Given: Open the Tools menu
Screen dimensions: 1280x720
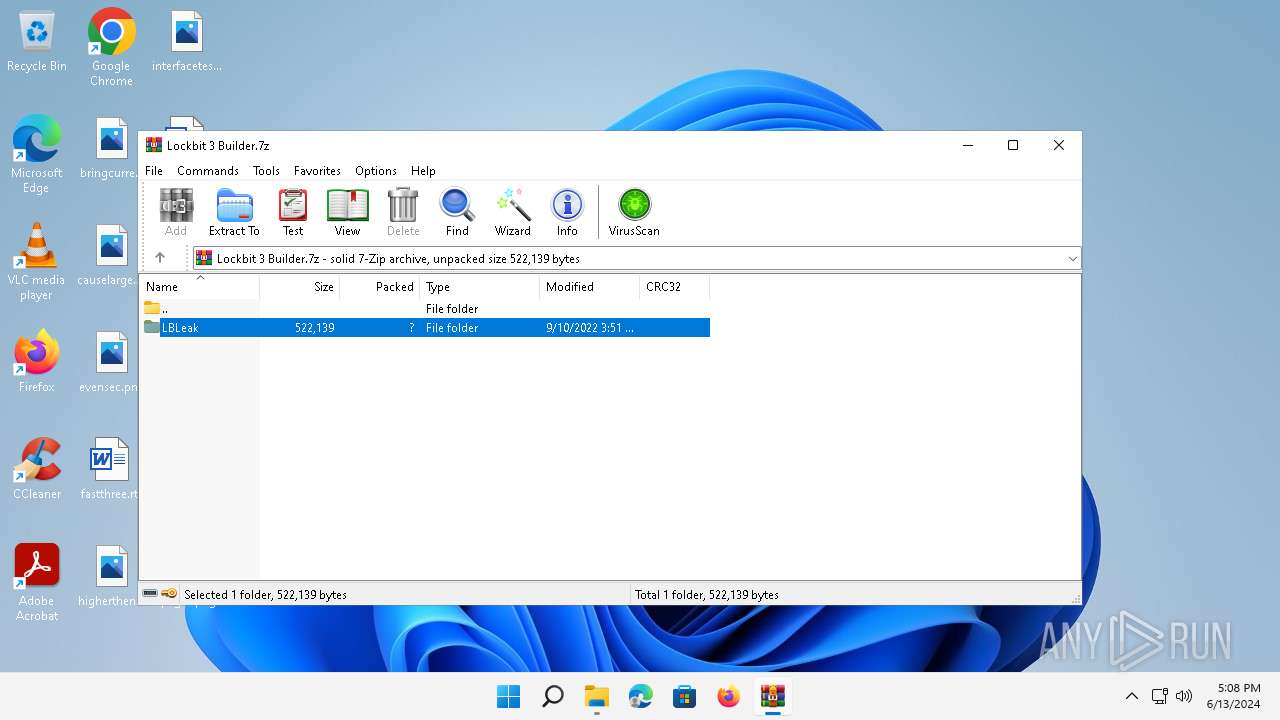Looking at the screenshot, I should click(x=266, y=171).
